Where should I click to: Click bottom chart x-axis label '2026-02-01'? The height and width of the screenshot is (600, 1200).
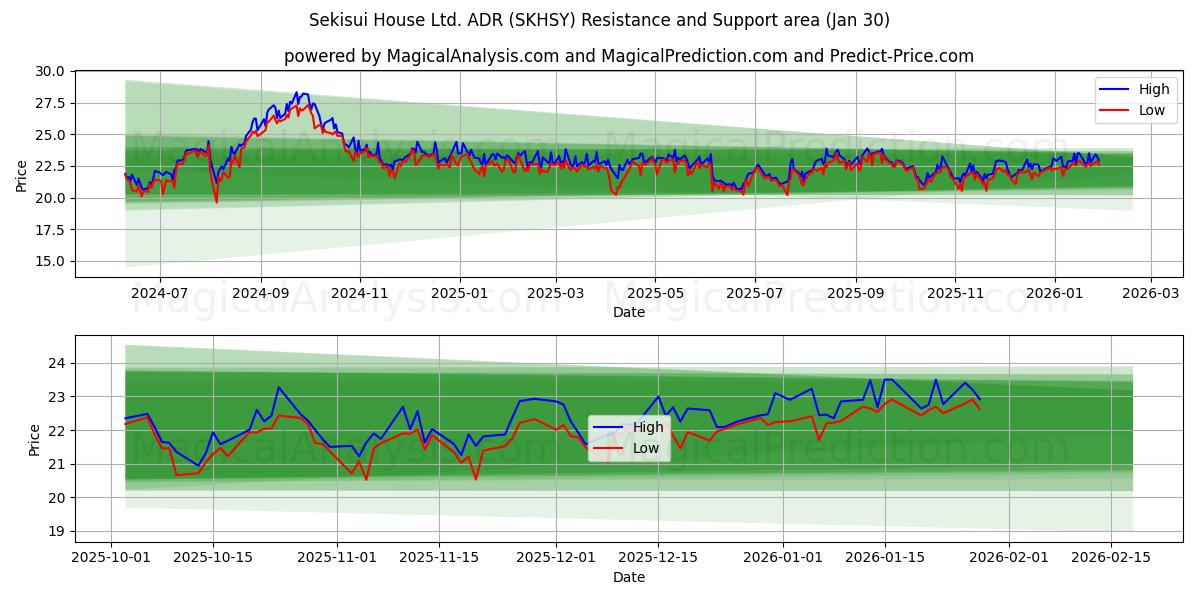[1007, 560]
